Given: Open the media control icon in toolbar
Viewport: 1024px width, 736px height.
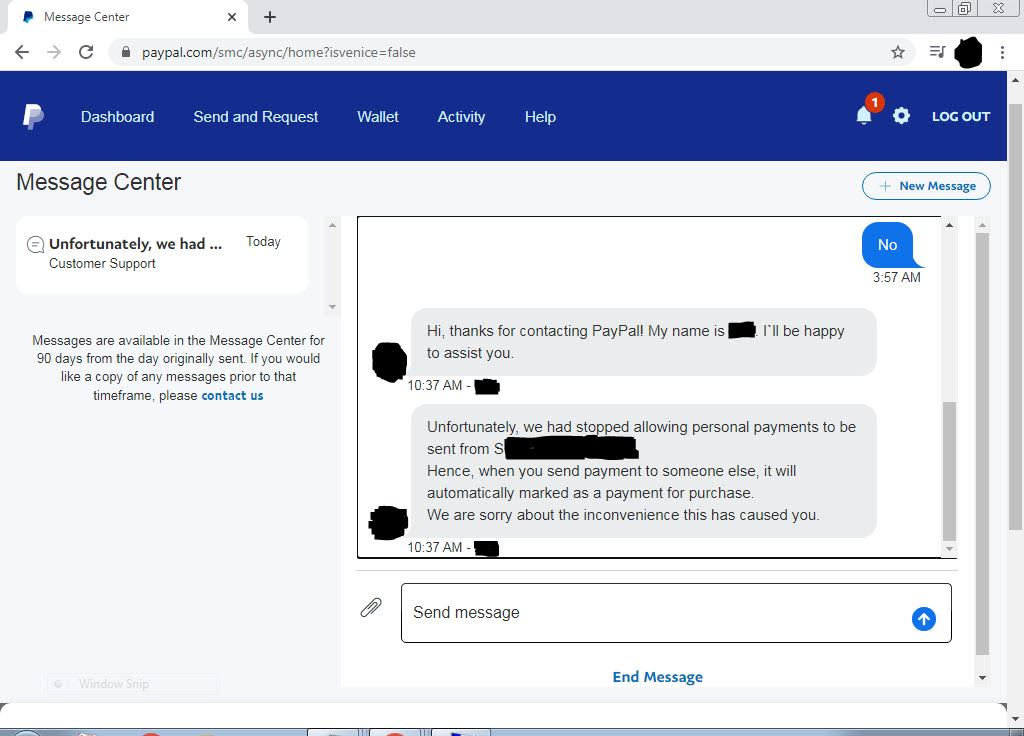Looking at the screenshot, I should [937, 52].
